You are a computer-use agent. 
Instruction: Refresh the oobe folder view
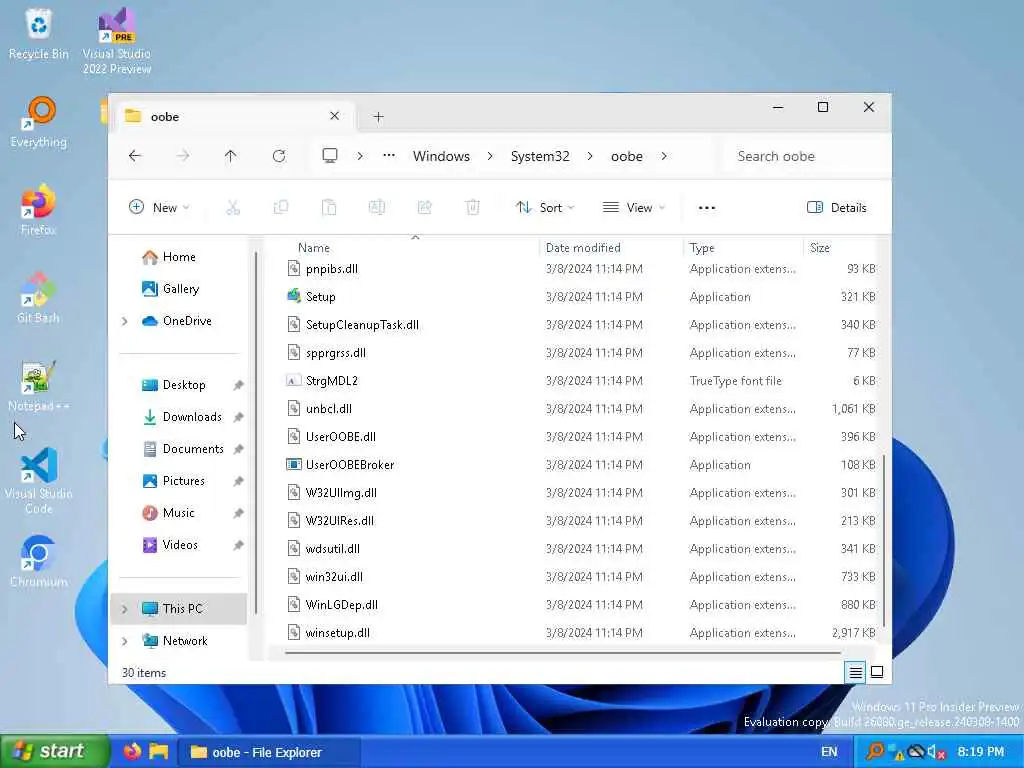tap(279, 156)
